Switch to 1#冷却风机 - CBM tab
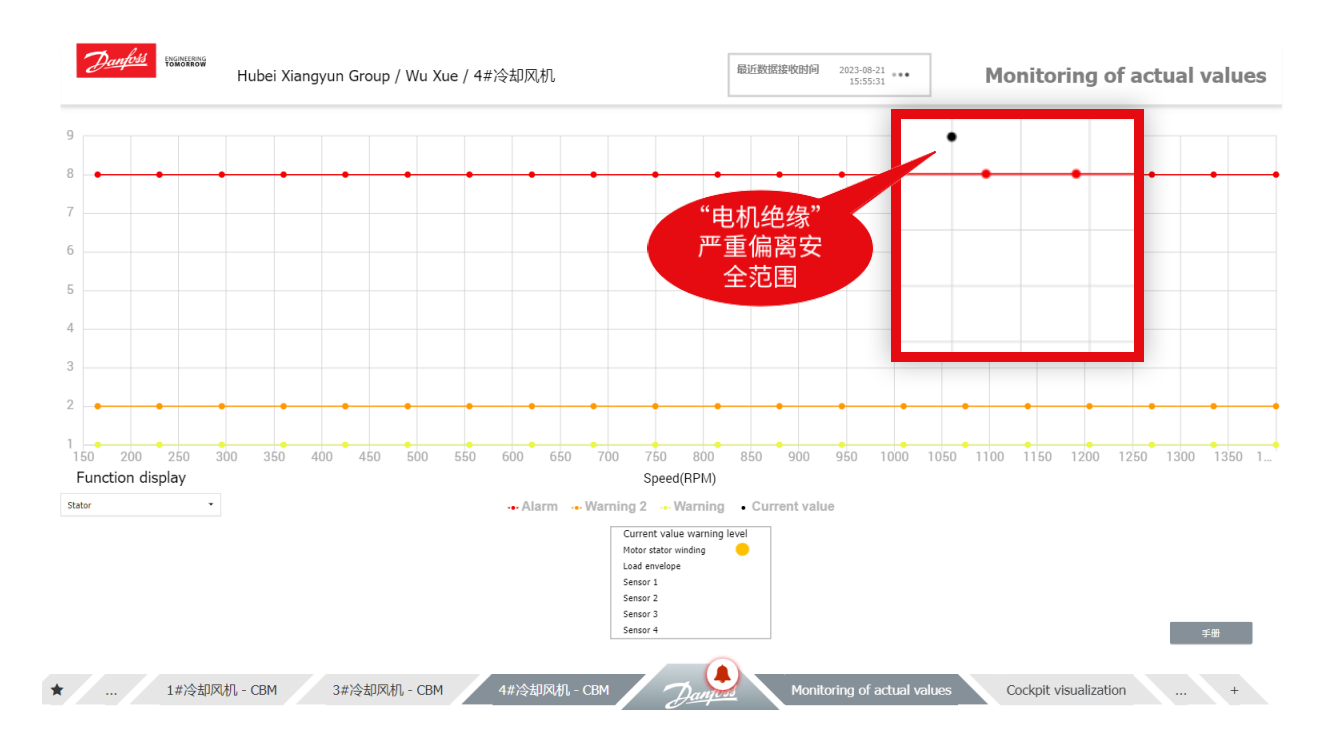1322x741 pixels. coord(221,690)
